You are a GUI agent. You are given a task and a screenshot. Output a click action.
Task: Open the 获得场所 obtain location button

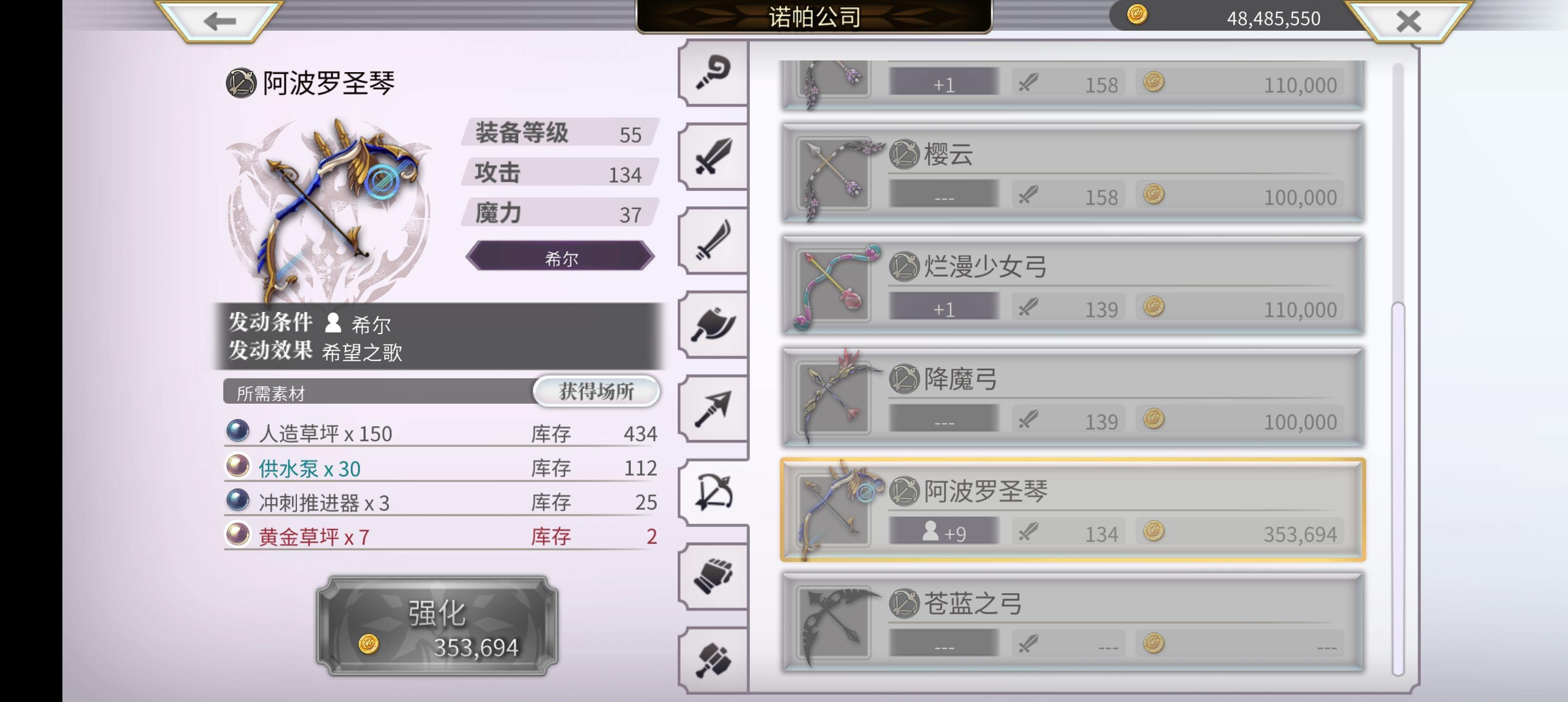tap(596, 391)
